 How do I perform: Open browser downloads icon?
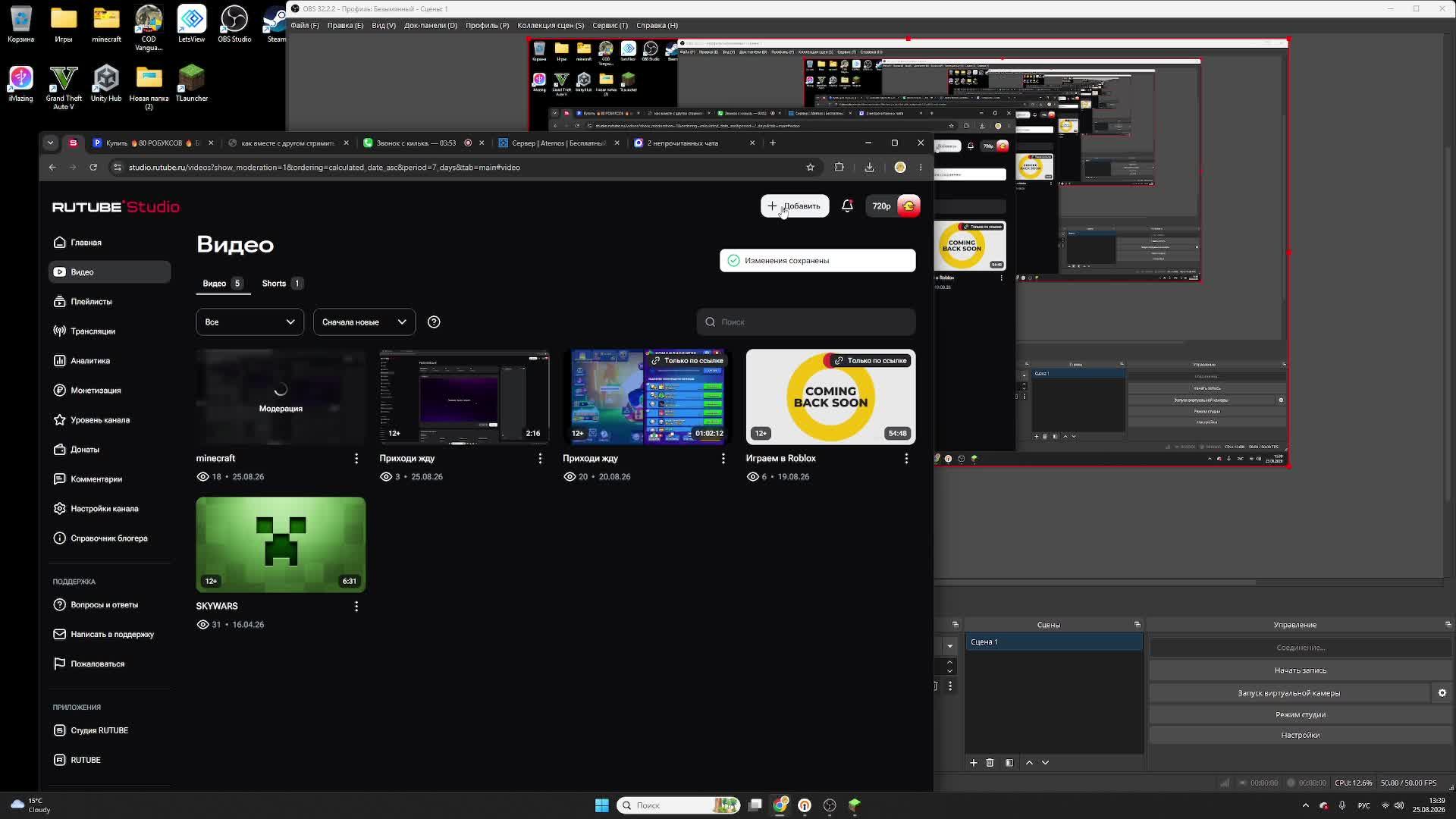(869, 167)
